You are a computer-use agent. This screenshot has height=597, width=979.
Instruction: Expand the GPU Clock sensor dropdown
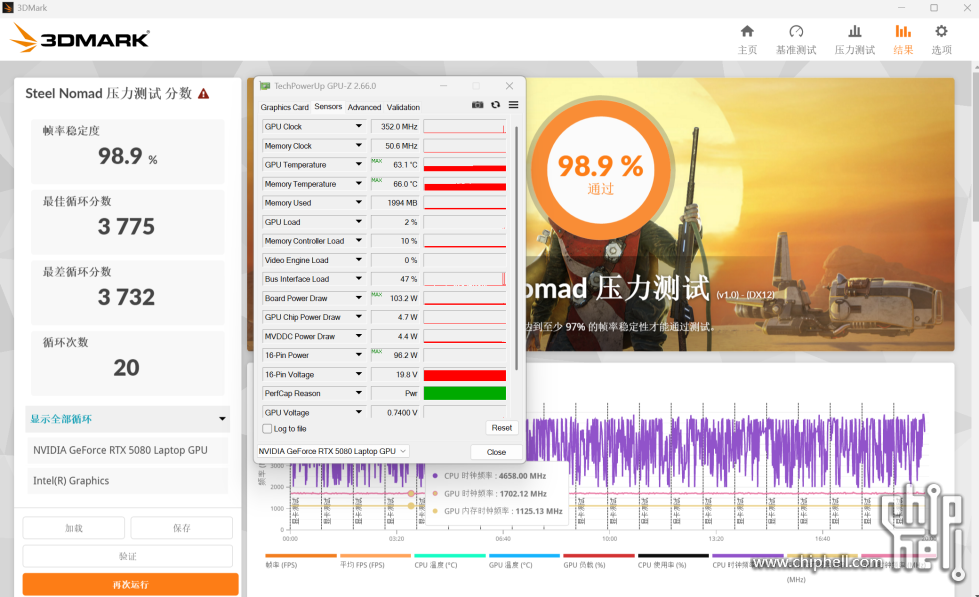(358, 126)
